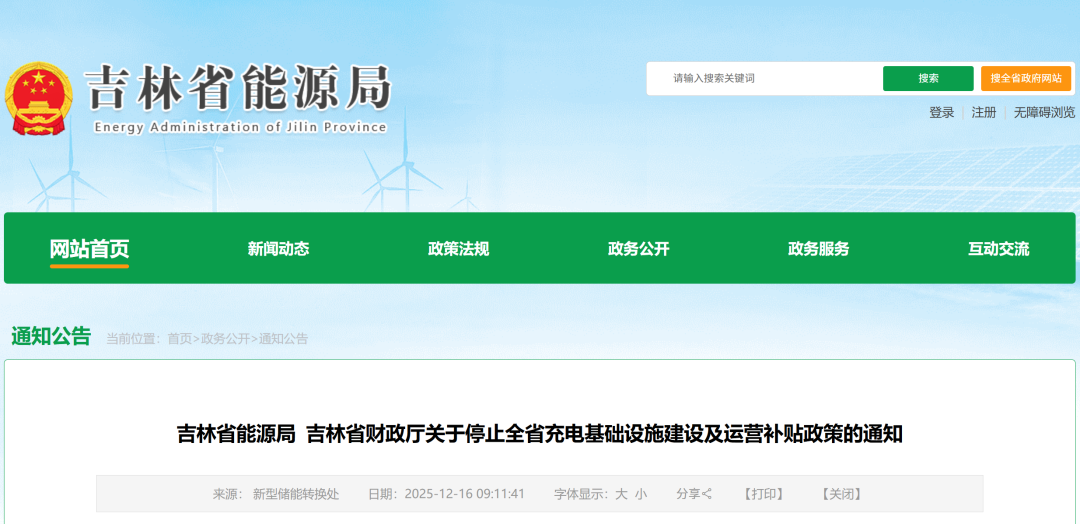Go to 网站首页 in navigation bar
This screenshot has height=524, width=1080.
pos(90,249)
